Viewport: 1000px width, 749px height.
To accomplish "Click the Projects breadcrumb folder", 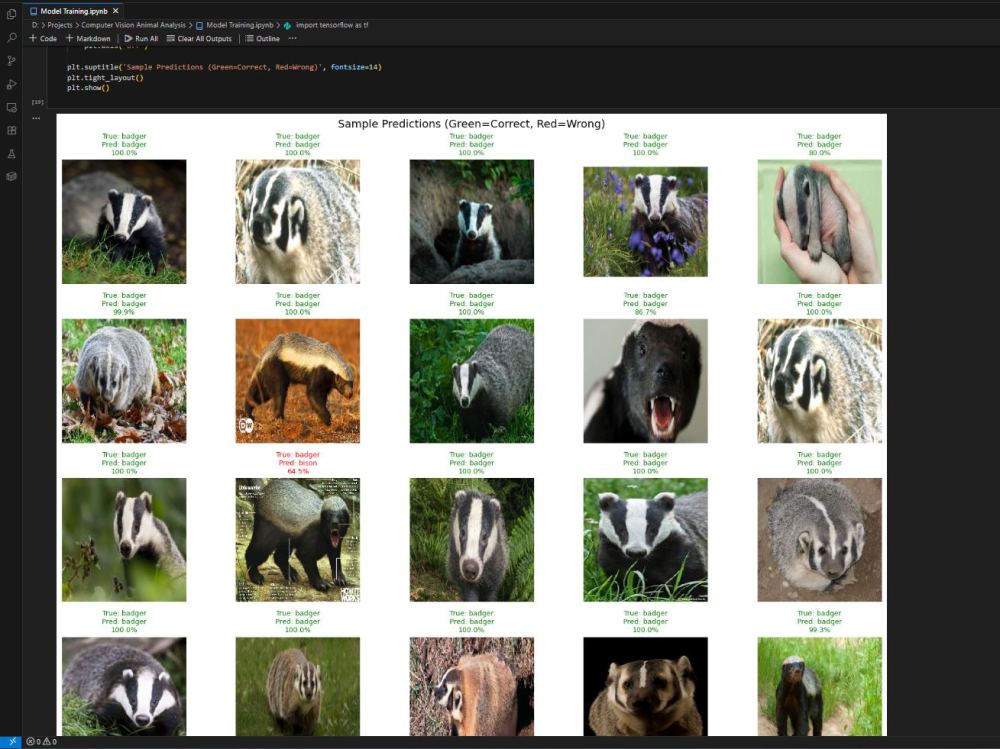I will coord(60,25).
